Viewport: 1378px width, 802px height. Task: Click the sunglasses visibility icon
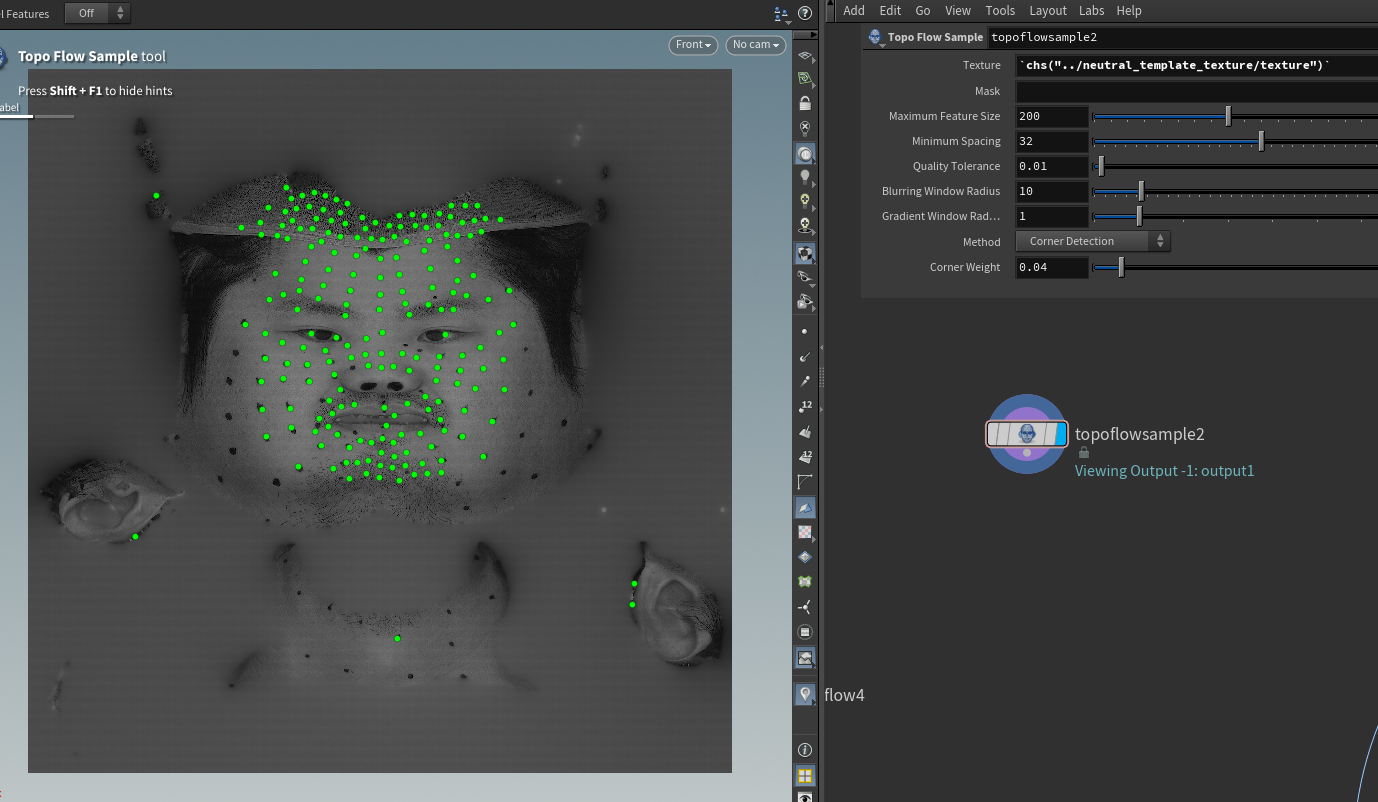pos(805,277)
